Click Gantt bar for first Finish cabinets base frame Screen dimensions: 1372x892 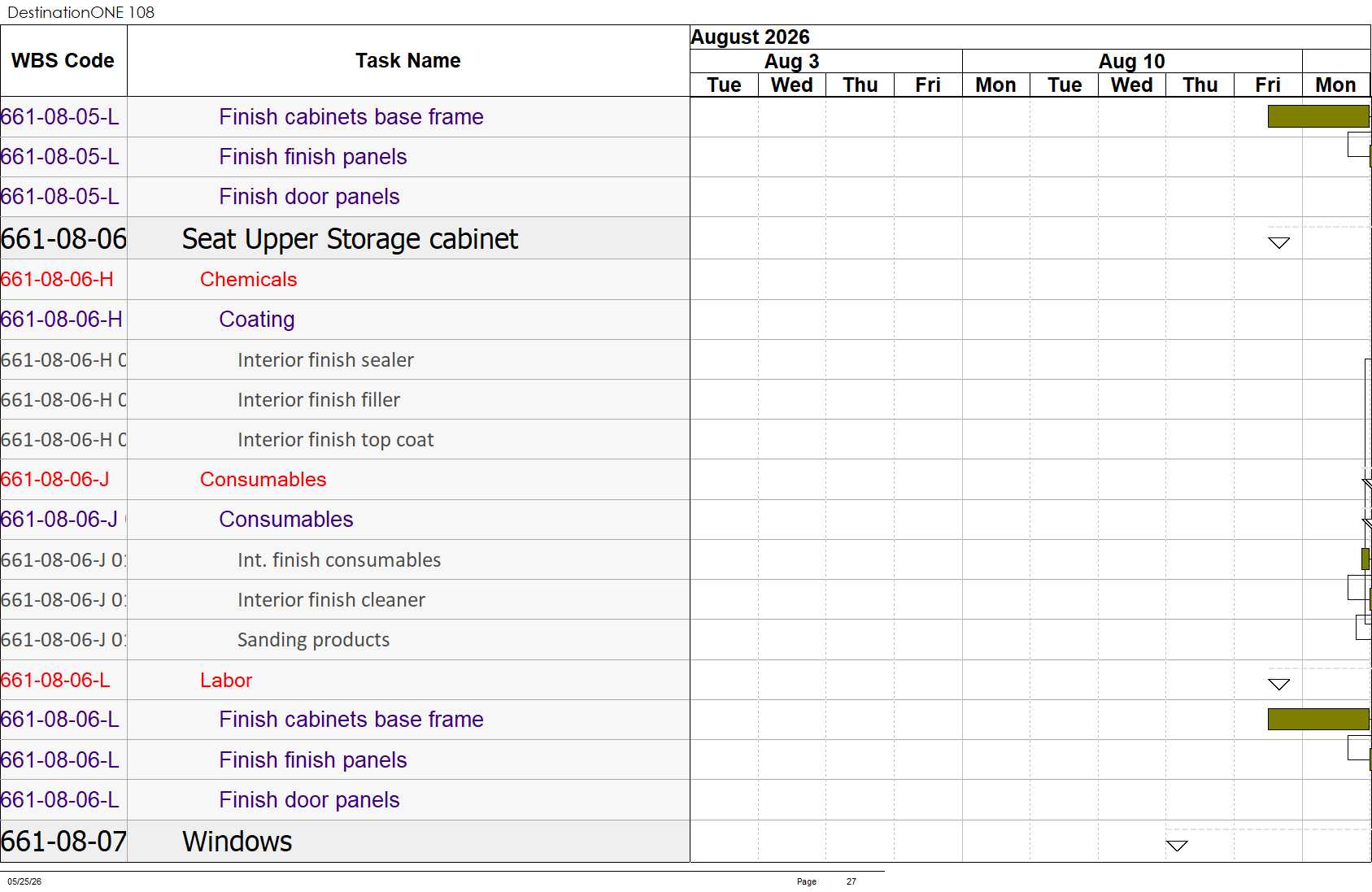click(x=1318, y=116)
